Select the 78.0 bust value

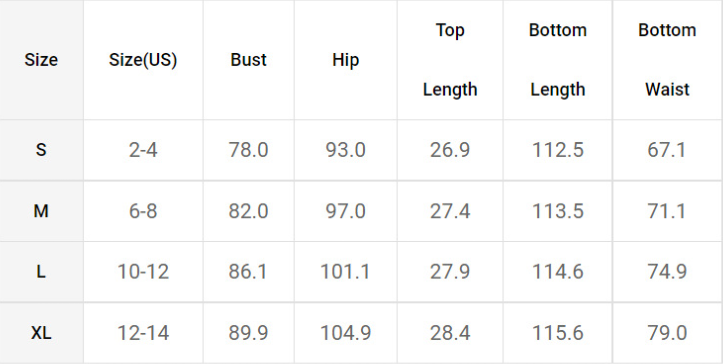coord(249,150)
